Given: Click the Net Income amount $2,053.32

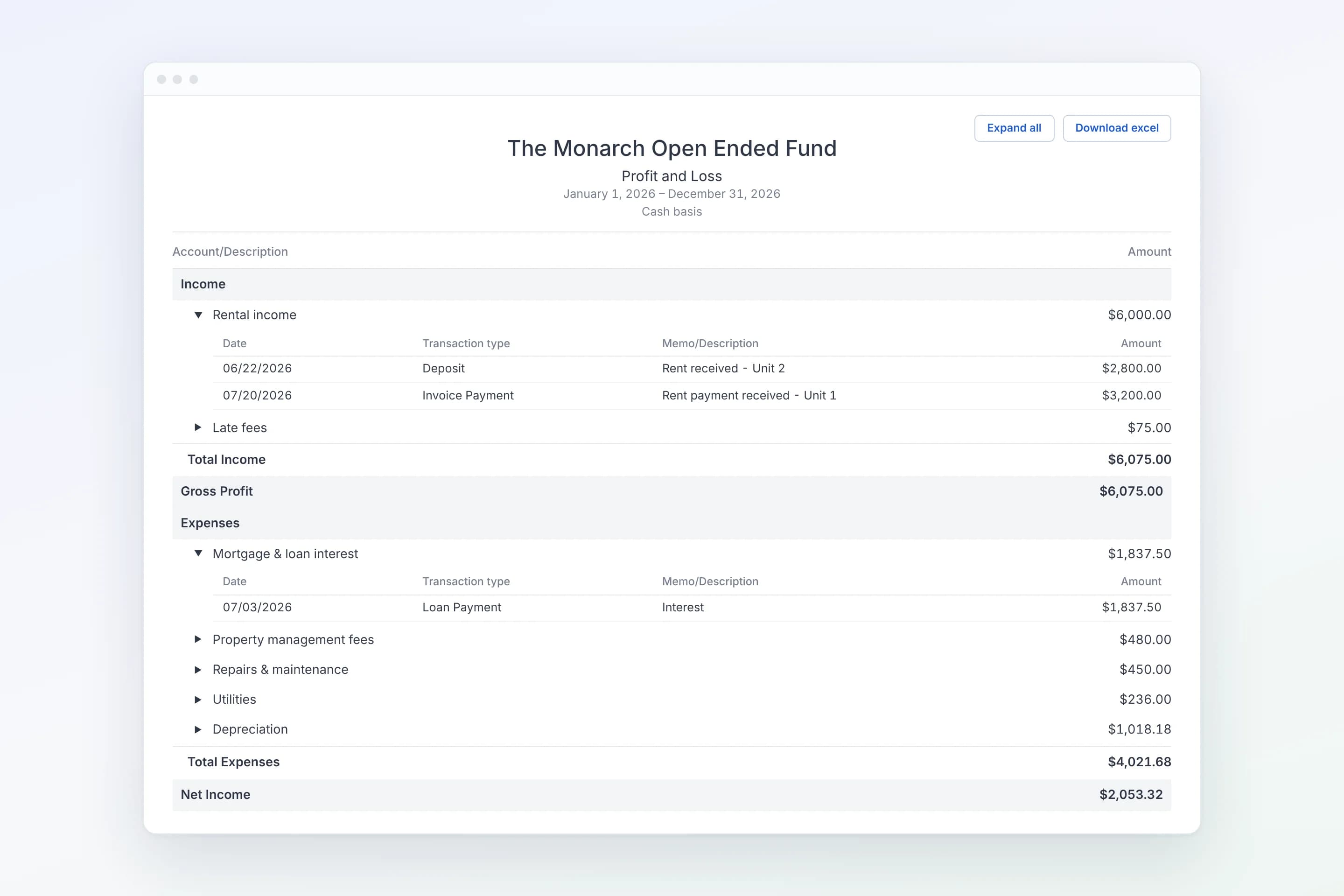Looking at the screenshot, I should (x=1131, y=794).
